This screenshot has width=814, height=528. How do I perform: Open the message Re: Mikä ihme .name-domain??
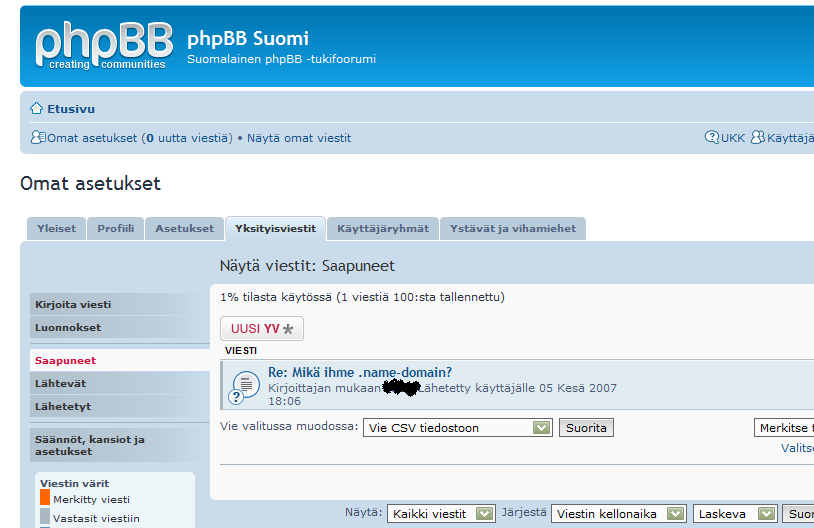359,373
